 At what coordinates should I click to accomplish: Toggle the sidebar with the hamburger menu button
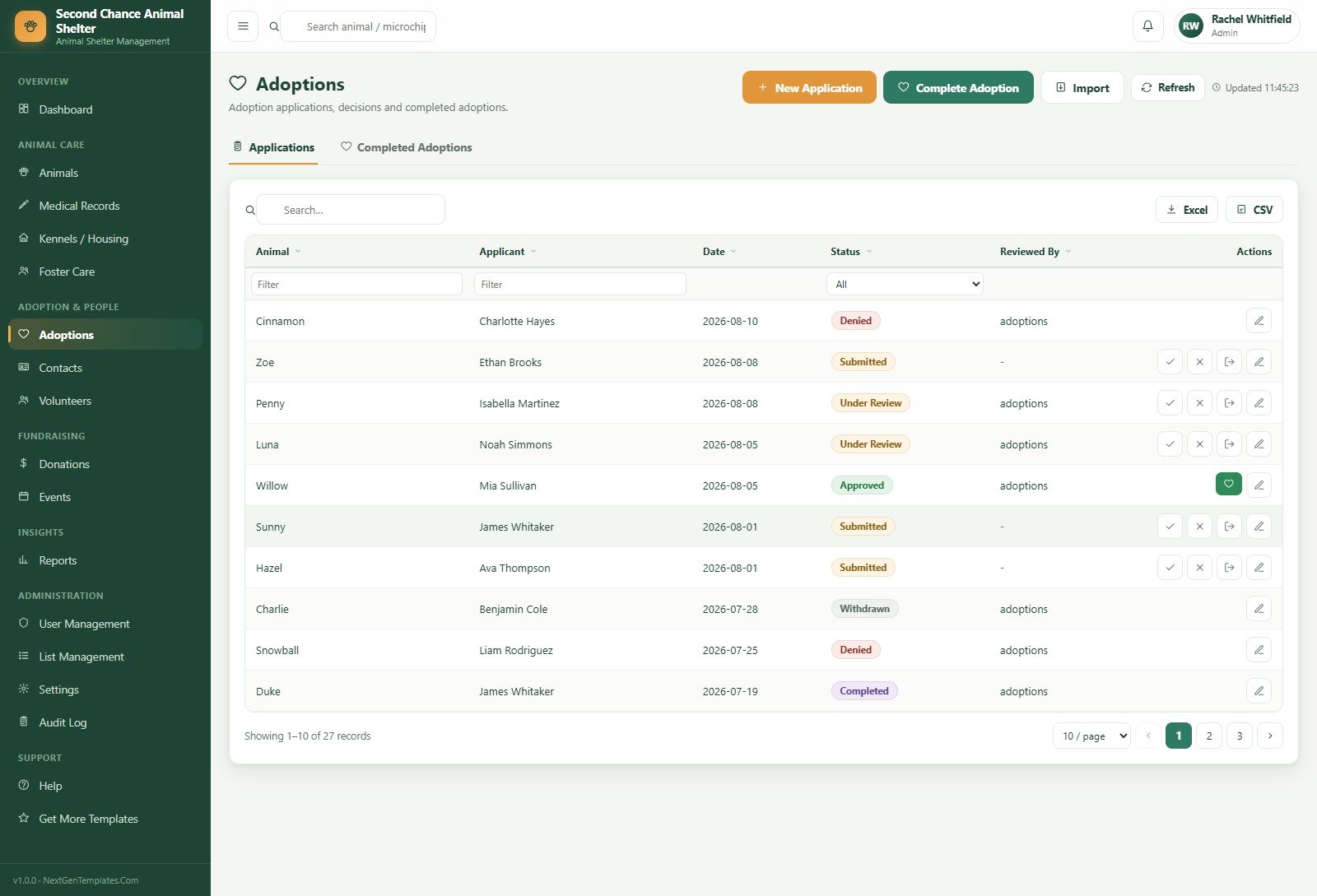[x=243, y=26]
